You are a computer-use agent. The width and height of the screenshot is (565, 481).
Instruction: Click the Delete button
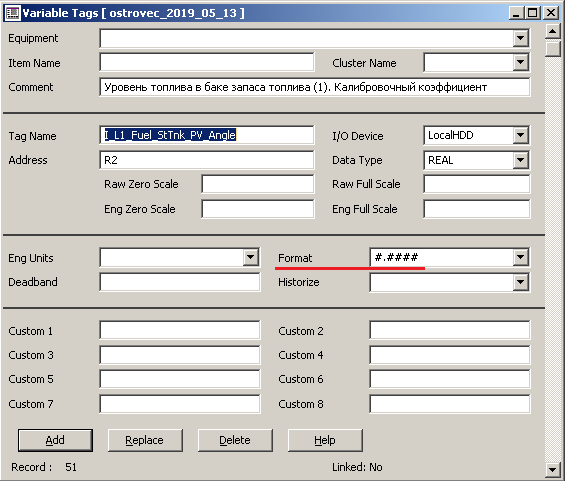coord(235,440)
